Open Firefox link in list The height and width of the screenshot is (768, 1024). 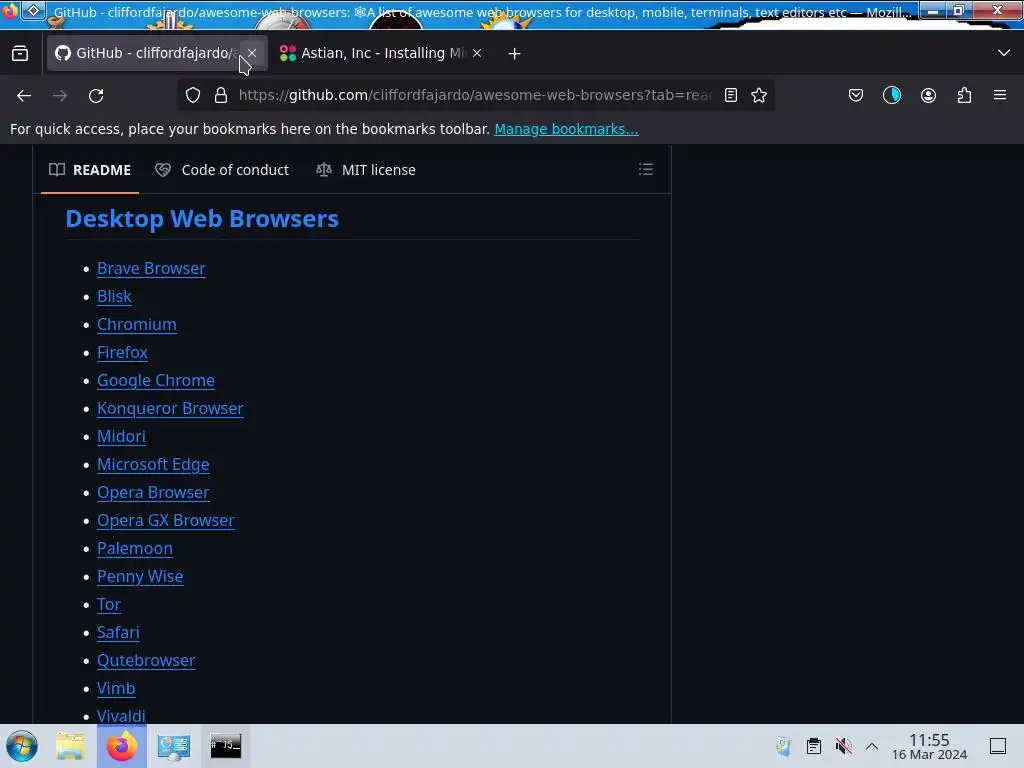coord(122,353)
